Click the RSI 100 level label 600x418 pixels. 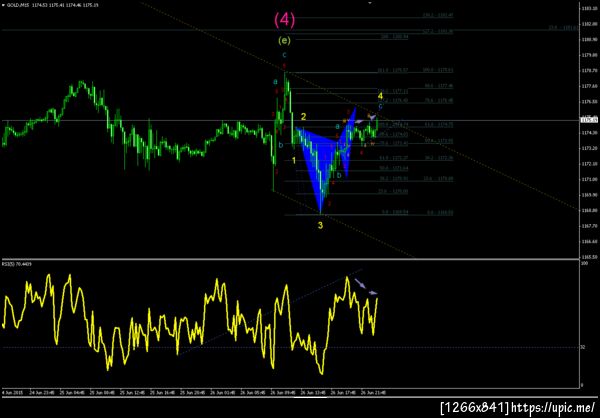(584, 264)
